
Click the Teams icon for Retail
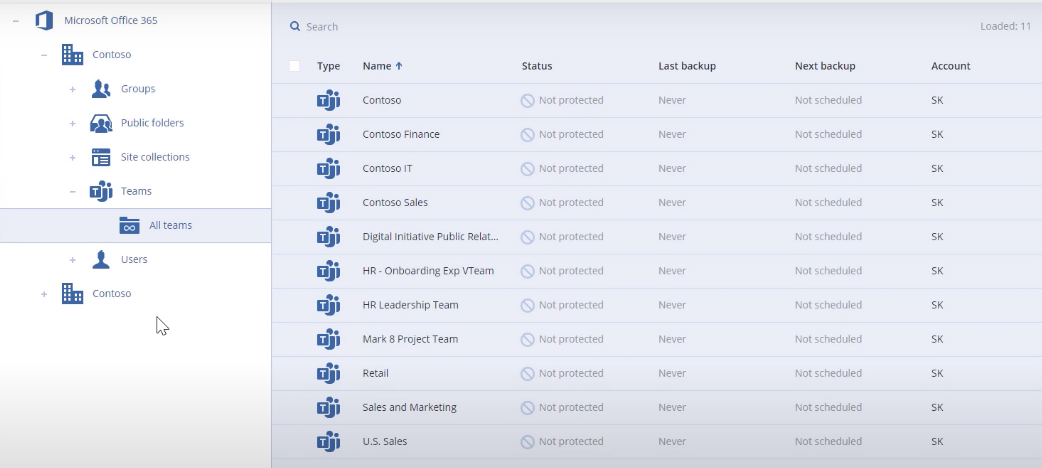tap(328, 374)
